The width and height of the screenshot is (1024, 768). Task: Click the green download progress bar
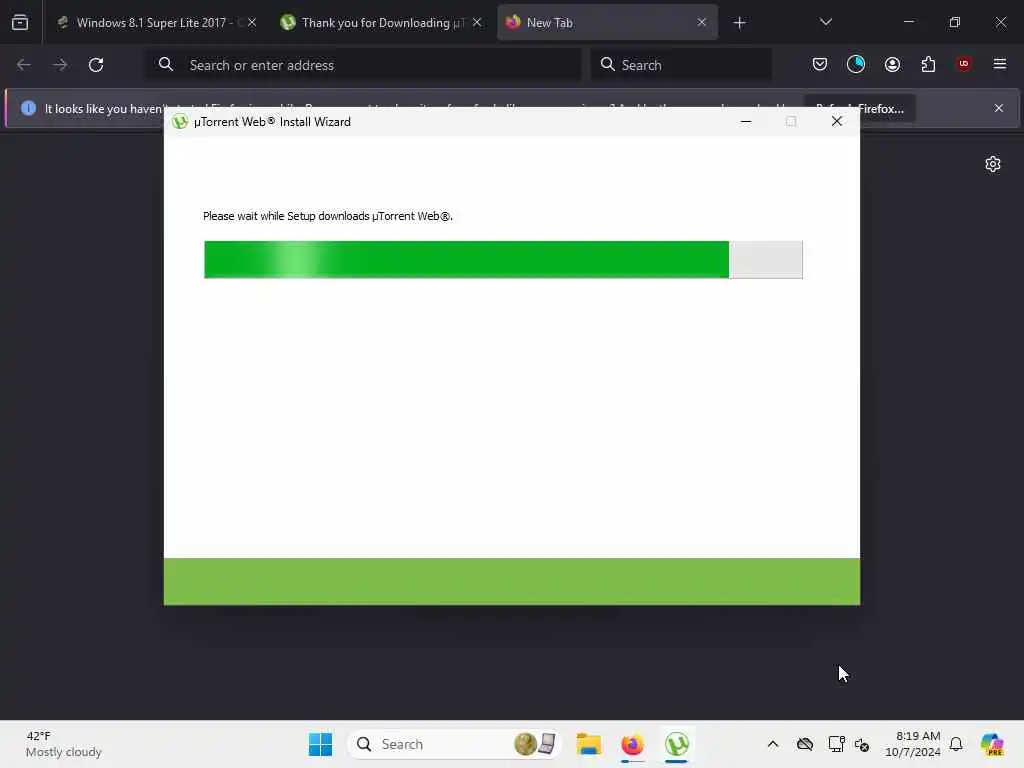(x=504, y=259)
